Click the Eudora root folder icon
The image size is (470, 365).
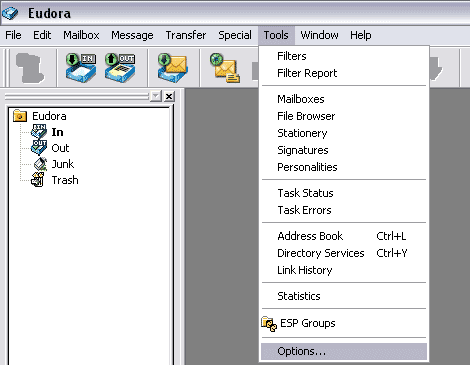[20, 116]
